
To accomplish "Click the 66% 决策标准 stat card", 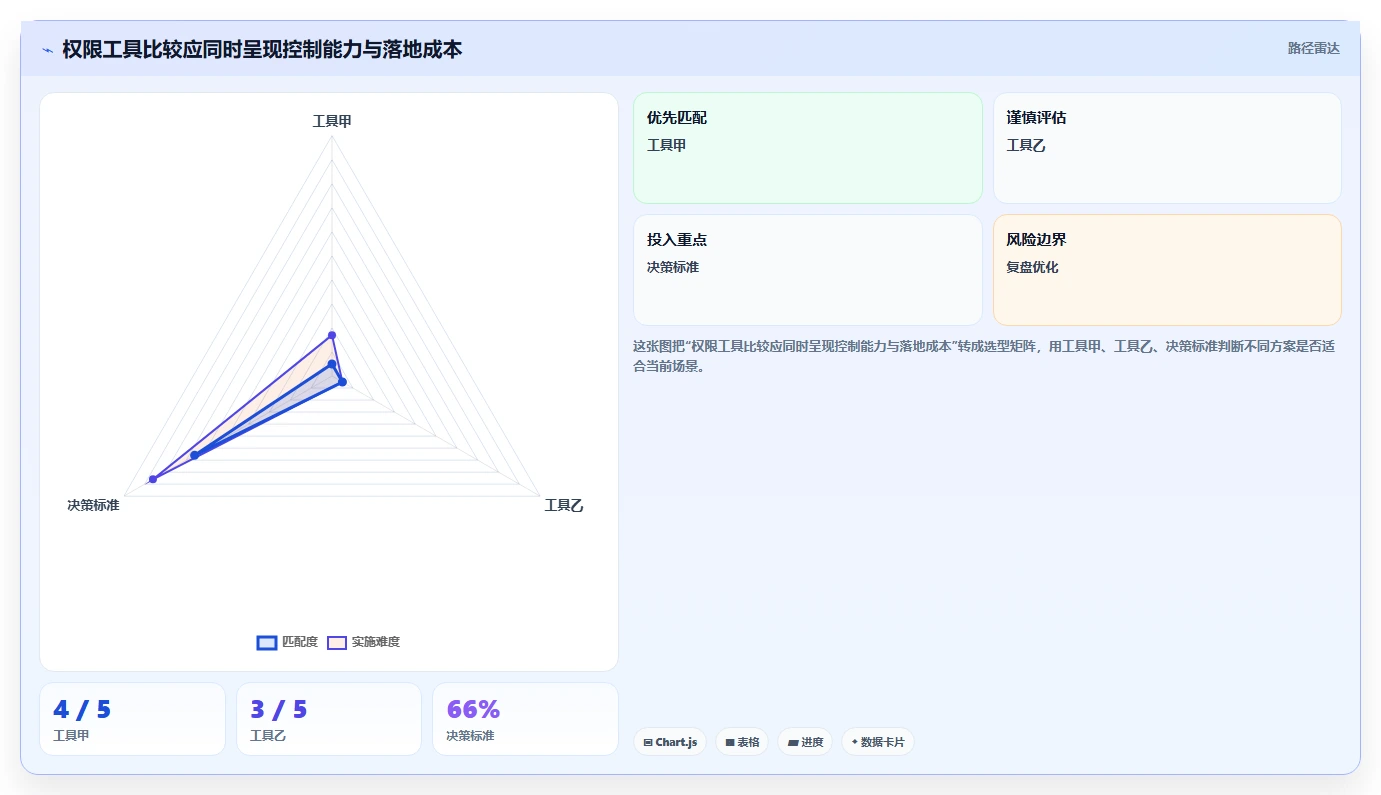I will [525, 719].
